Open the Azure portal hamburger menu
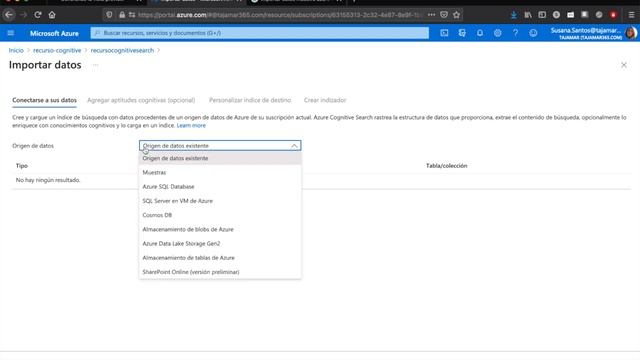Screen dimensions: 640x360 (11, 33)
